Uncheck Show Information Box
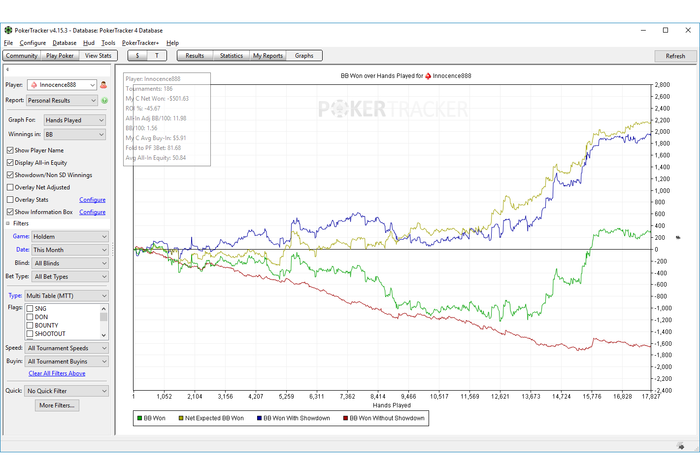The height and width of the screenshot is (475, 700). click(x=10, y=212)
